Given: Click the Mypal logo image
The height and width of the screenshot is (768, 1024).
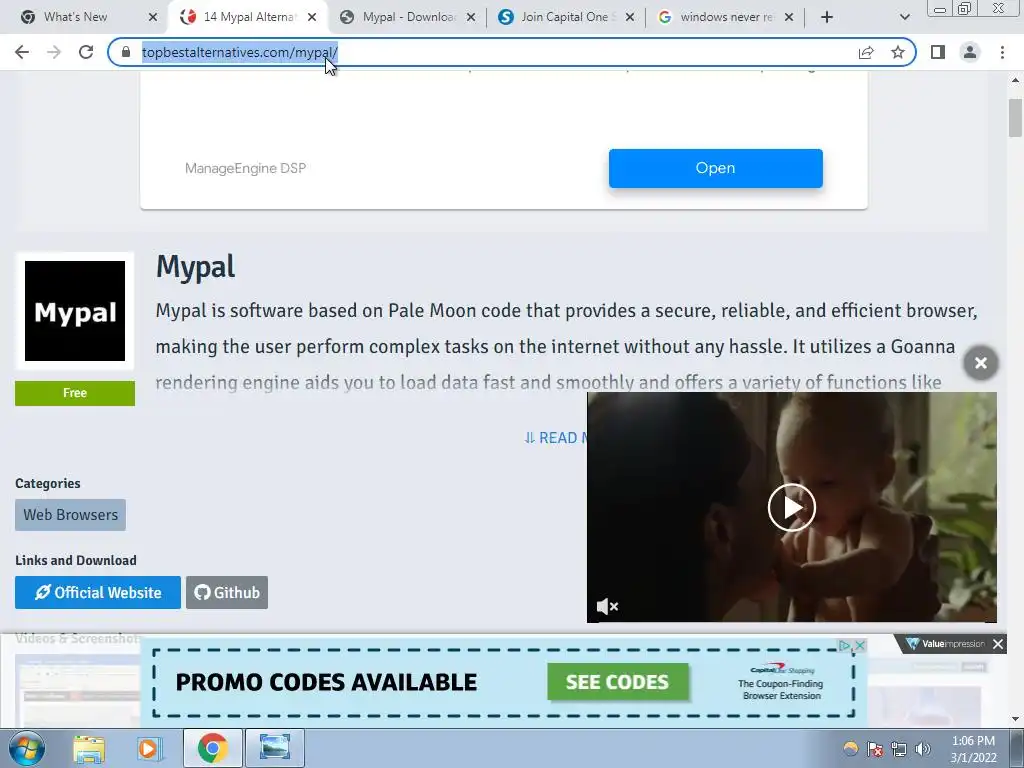Looking at the screenshot, I should 74,311.
